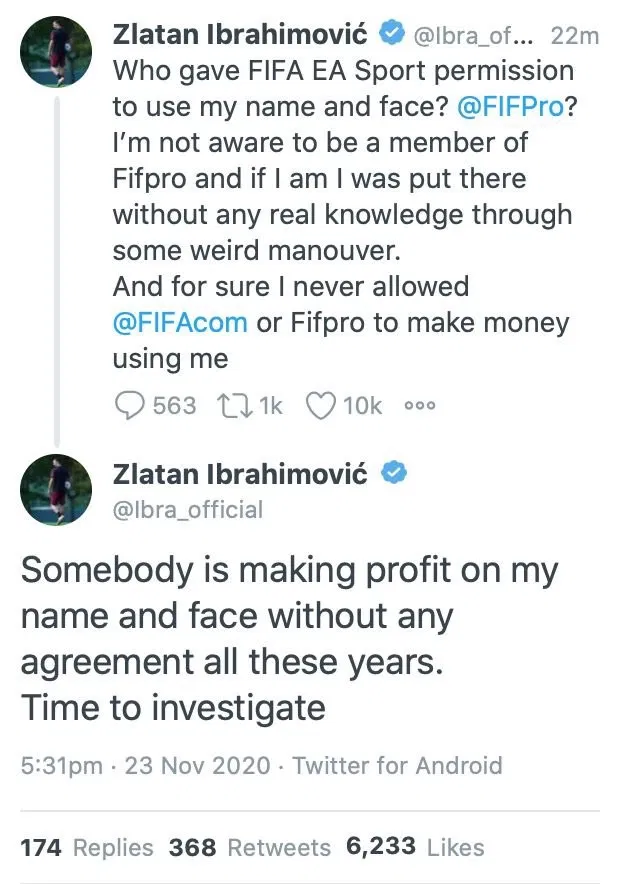620x884 pixels.
Task: Open the second tweet's profile avatar
Action: pyautogui.click(x=56, y=489)
